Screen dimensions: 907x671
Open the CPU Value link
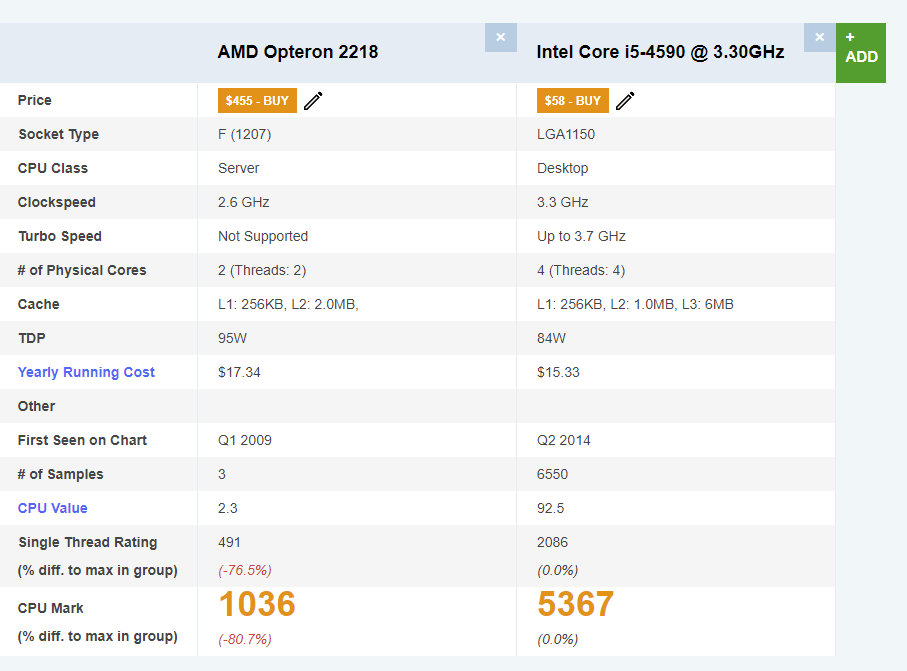click(52, 508)
